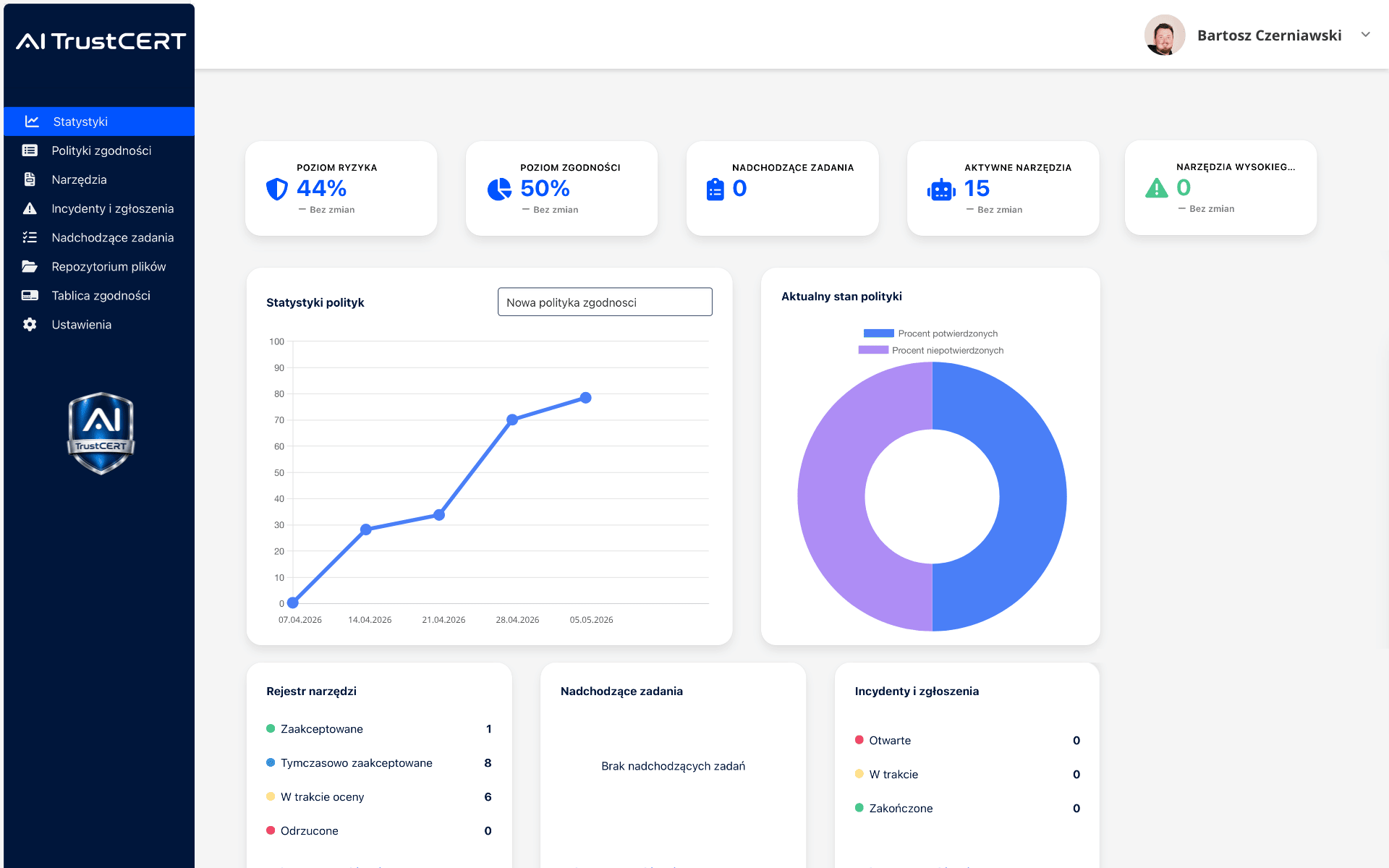Navigate to Incydenty i zgłoszenia in sidebar
The image size is (1389, 868).
pos(99,208)
